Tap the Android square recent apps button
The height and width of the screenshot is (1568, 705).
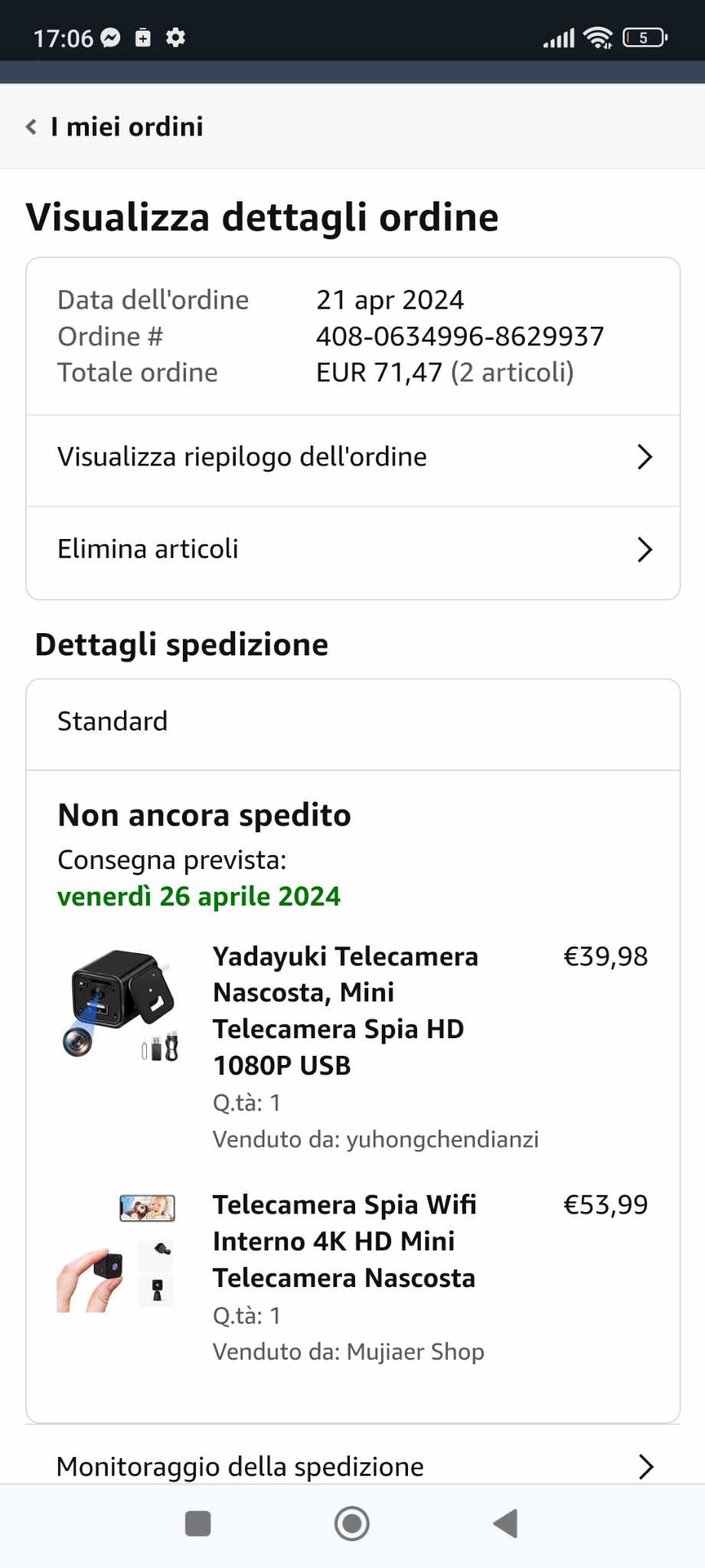point(198,1524)
